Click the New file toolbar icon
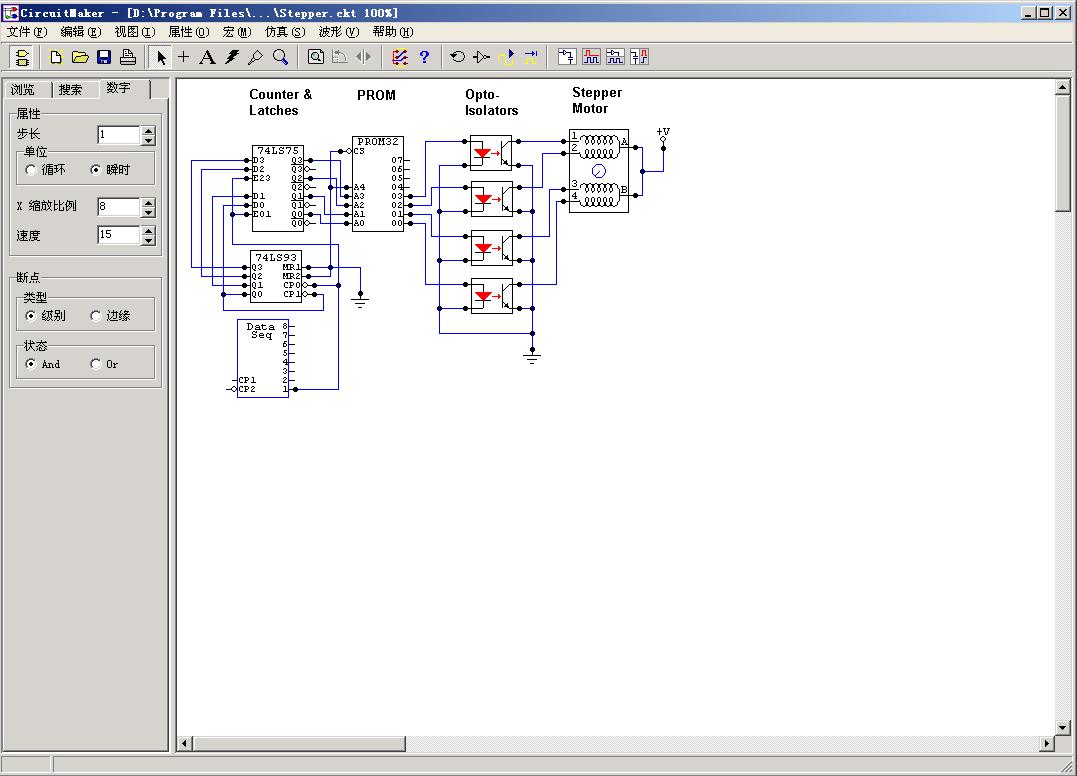 point(57,57)
